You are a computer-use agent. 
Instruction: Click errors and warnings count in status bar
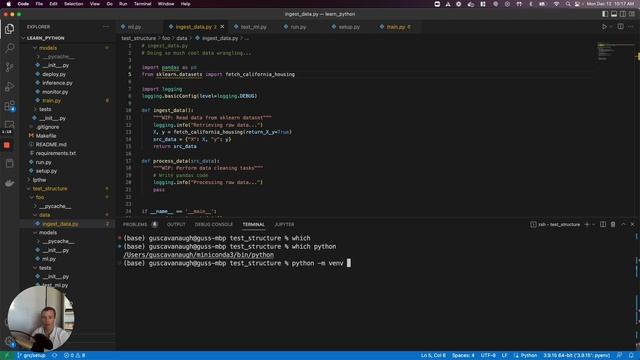click(x=74, y=356)
